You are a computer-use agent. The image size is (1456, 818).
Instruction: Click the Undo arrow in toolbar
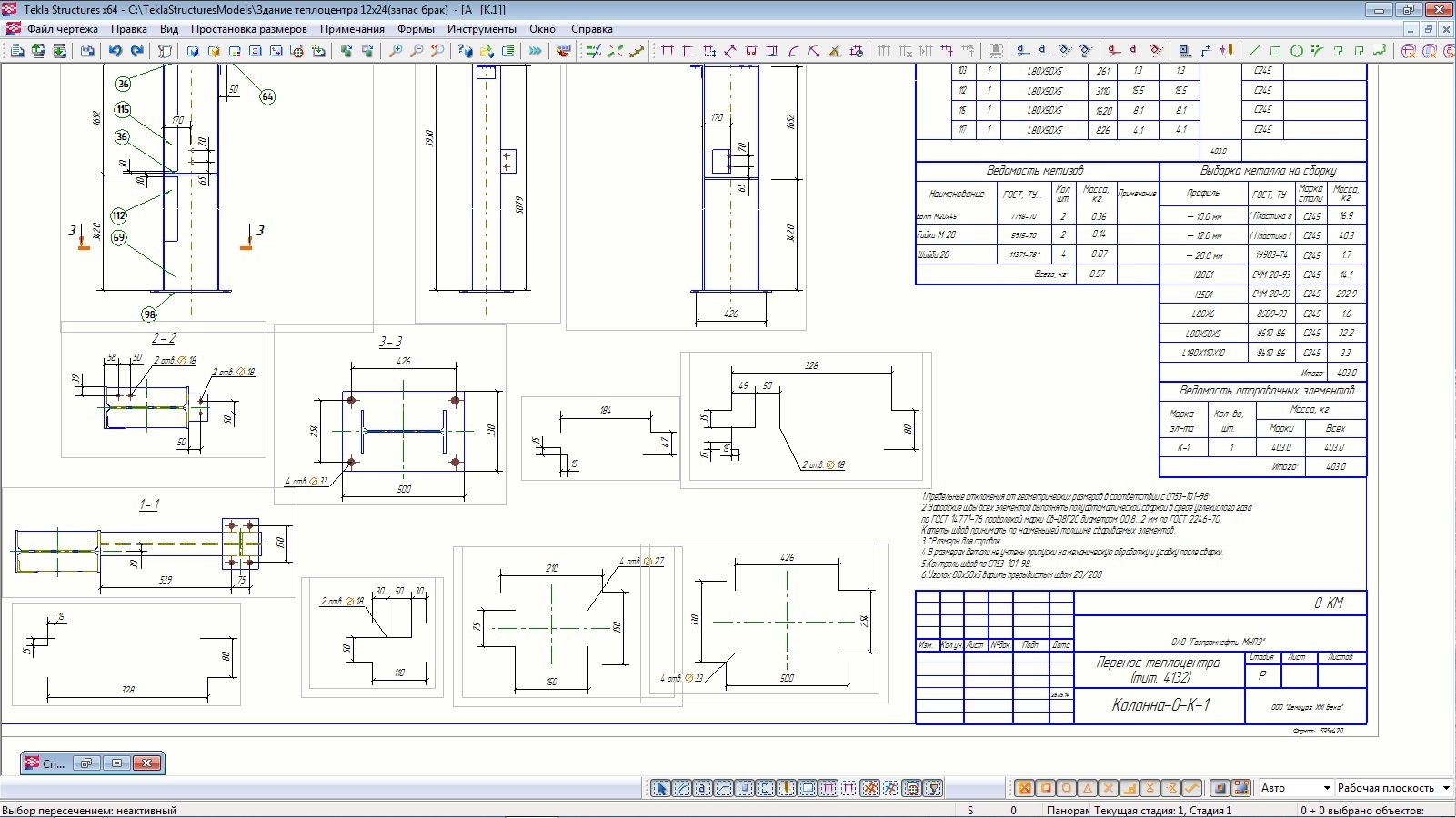point(115,51)
